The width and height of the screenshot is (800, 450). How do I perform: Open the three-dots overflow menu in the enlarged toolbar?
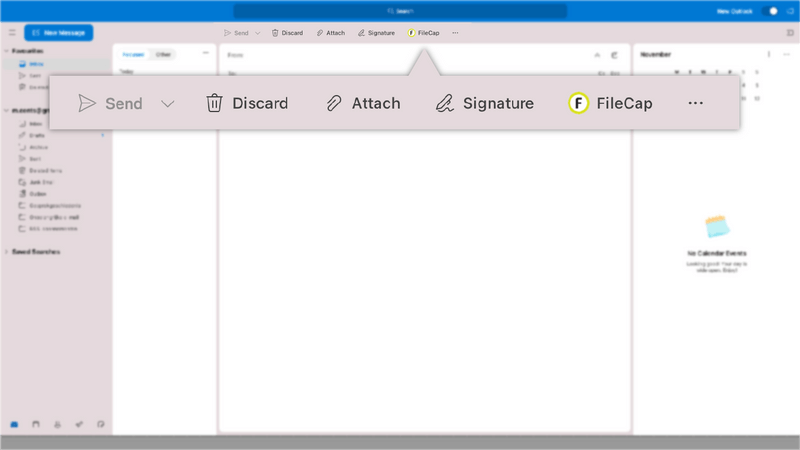tap(695, 103)
